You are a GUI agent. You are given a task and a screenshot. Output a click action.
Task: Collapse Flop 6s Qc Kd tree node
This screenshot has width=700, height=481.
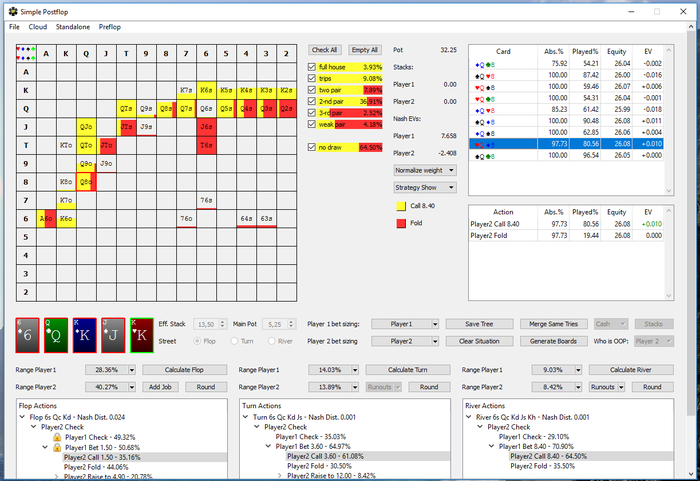22,417
